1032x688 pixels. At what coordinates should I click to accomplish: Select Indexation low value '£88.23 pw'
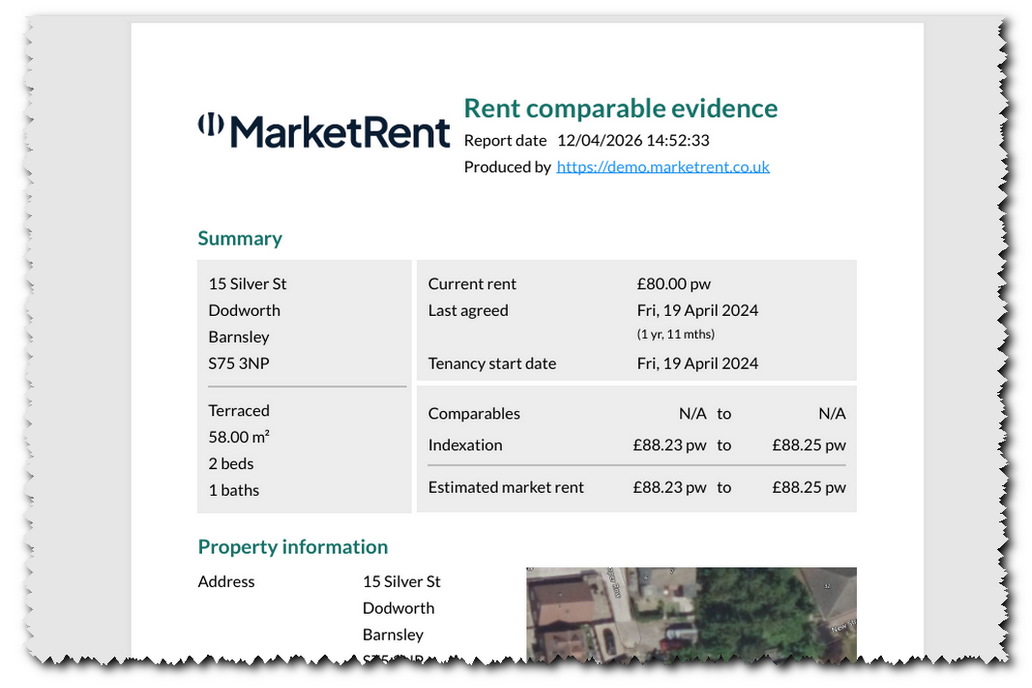coord(669,445)
